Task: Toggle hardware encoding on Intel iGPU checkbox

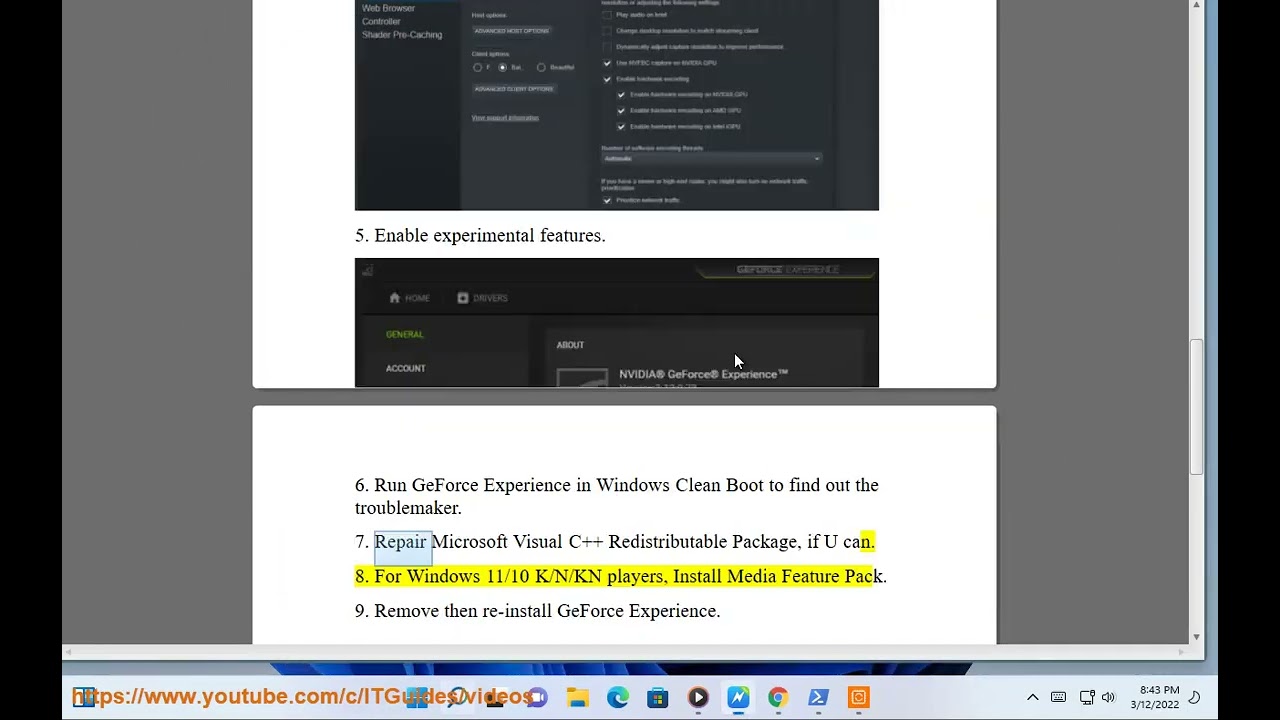Action: click(621, 127)
